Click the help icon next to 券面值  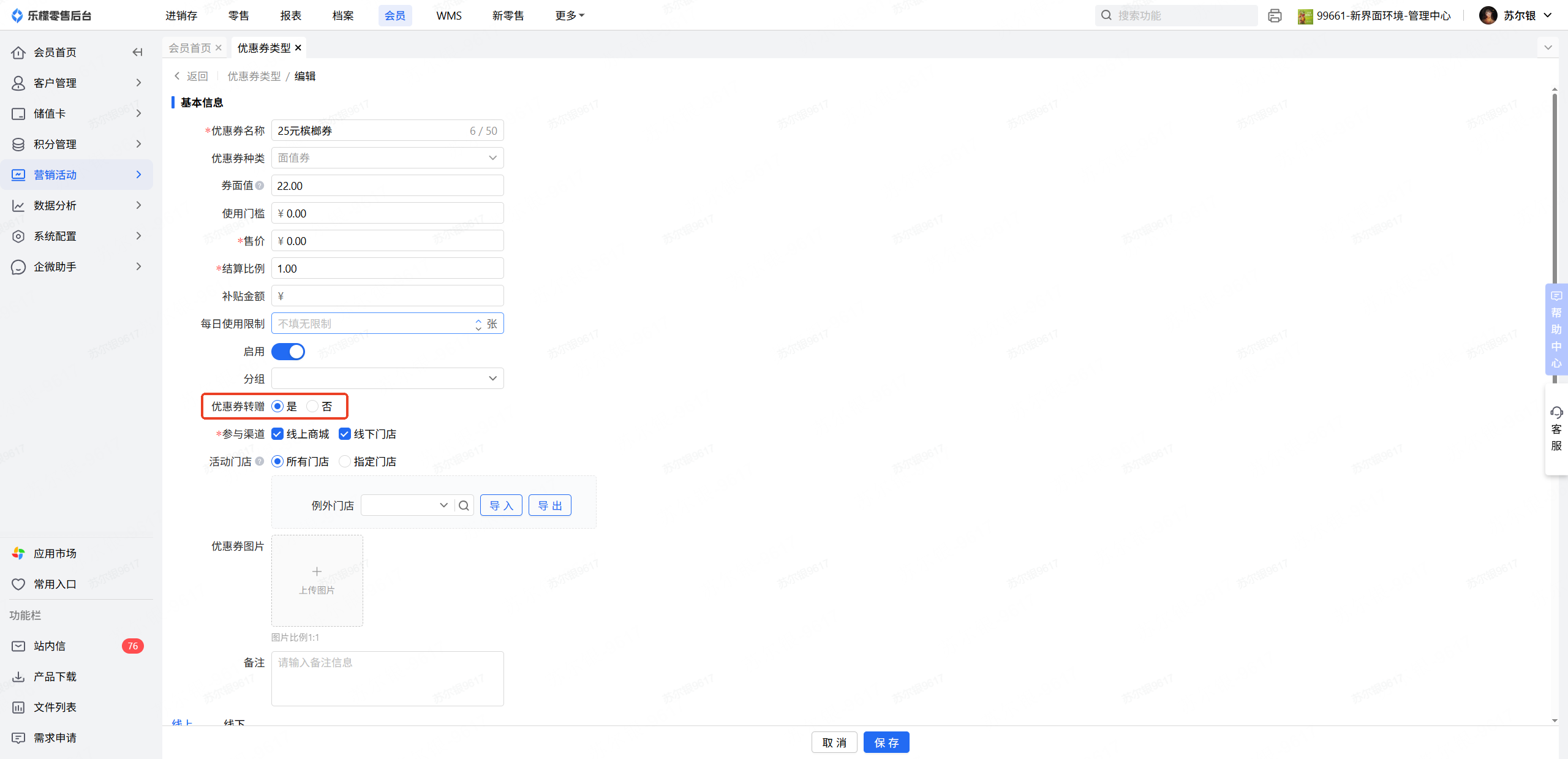pos(260,186)
